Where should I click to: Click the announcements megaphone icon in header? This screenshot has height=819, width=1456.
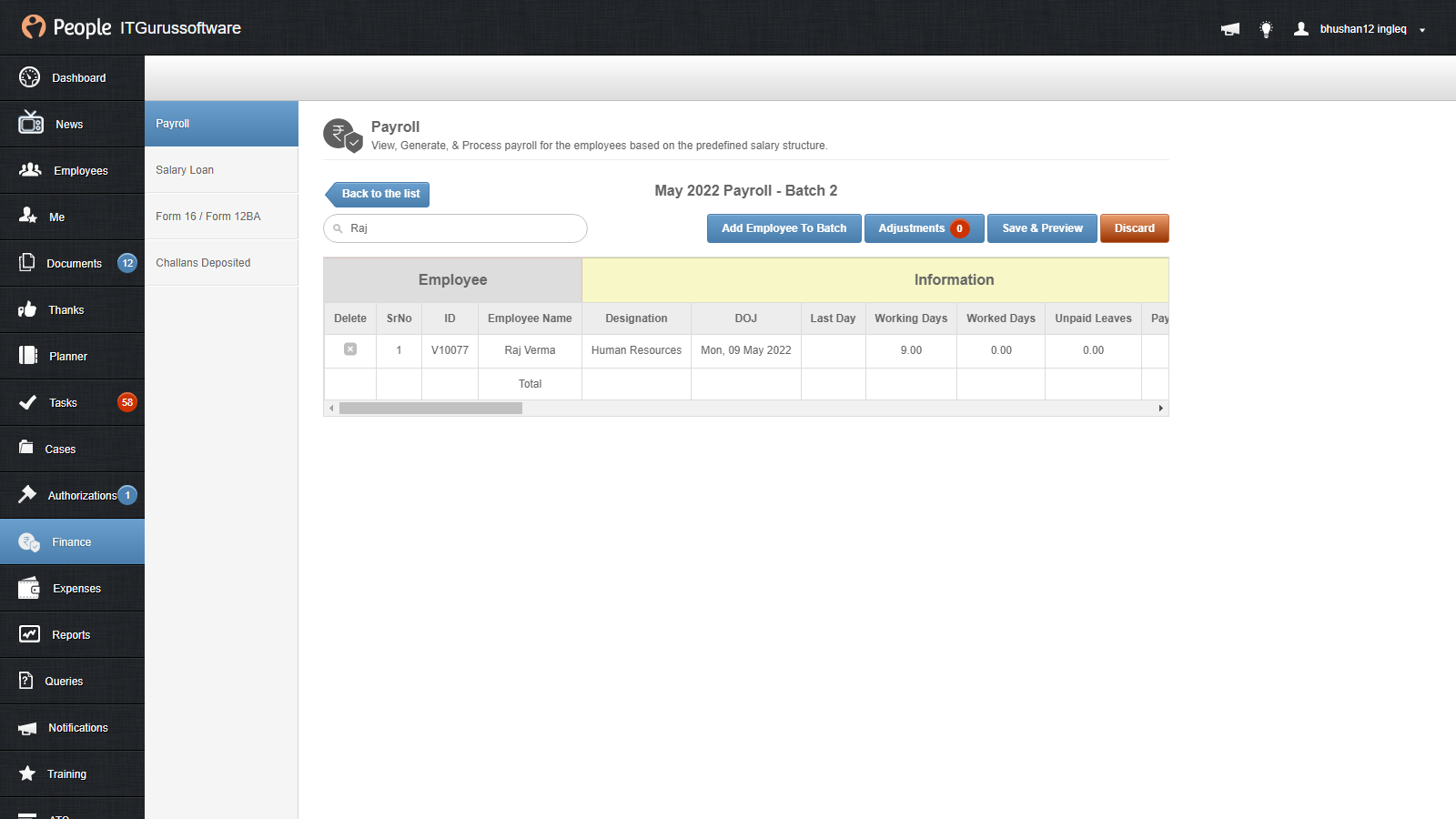(1230, 29)
